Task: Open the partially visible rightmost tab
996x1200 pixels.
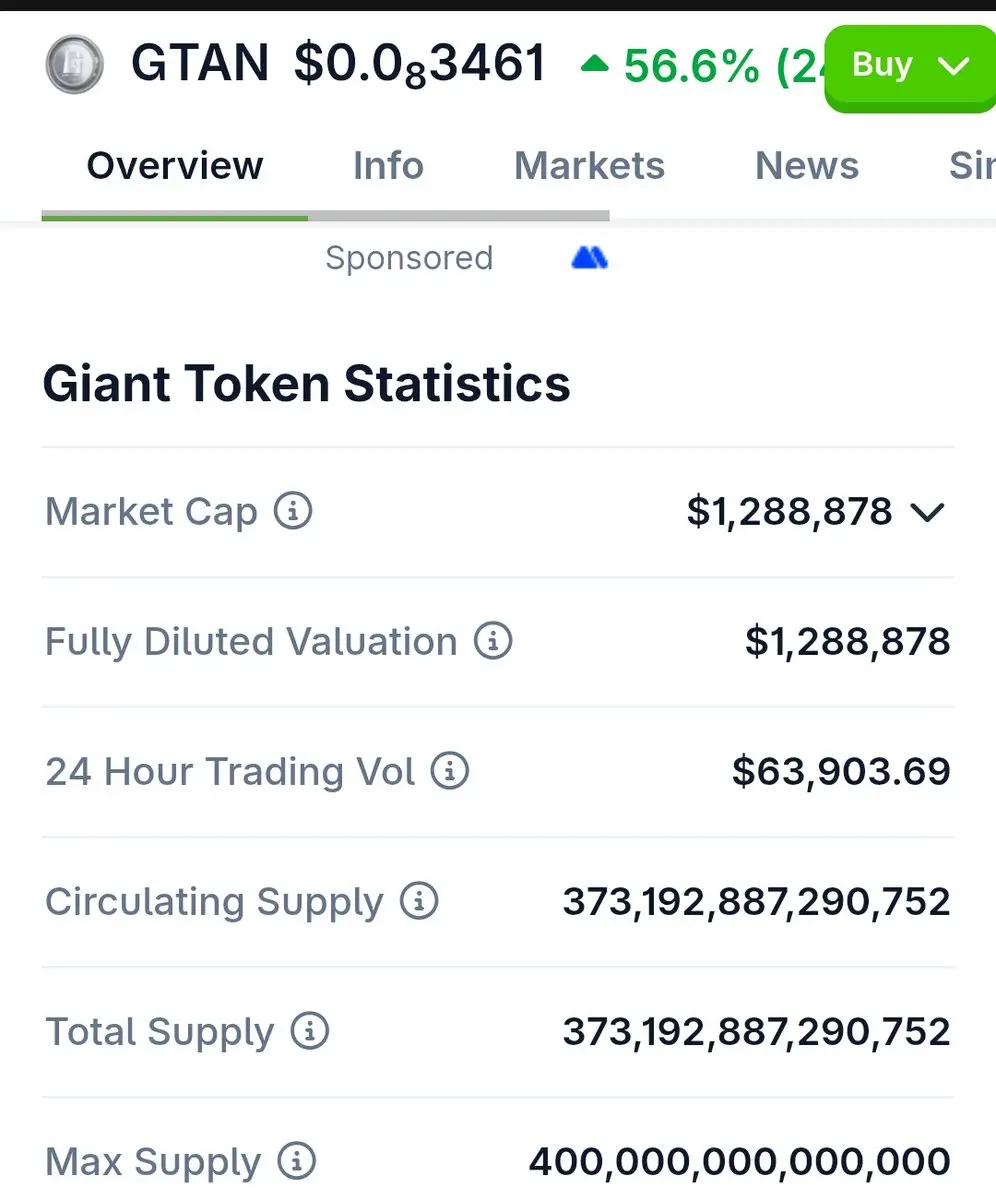Action: pos(971,165)
